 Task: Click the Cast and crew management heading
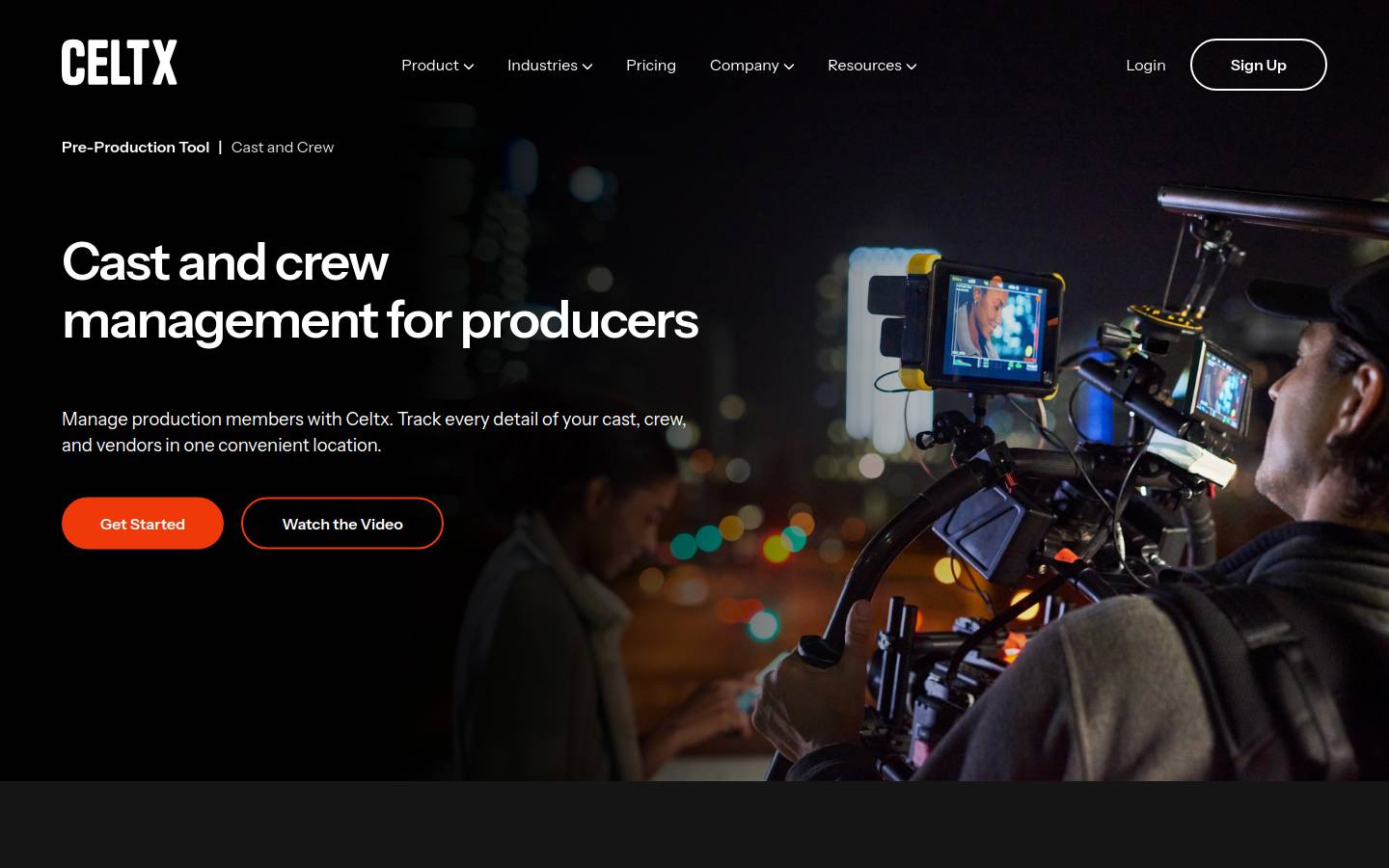[380, 290]
